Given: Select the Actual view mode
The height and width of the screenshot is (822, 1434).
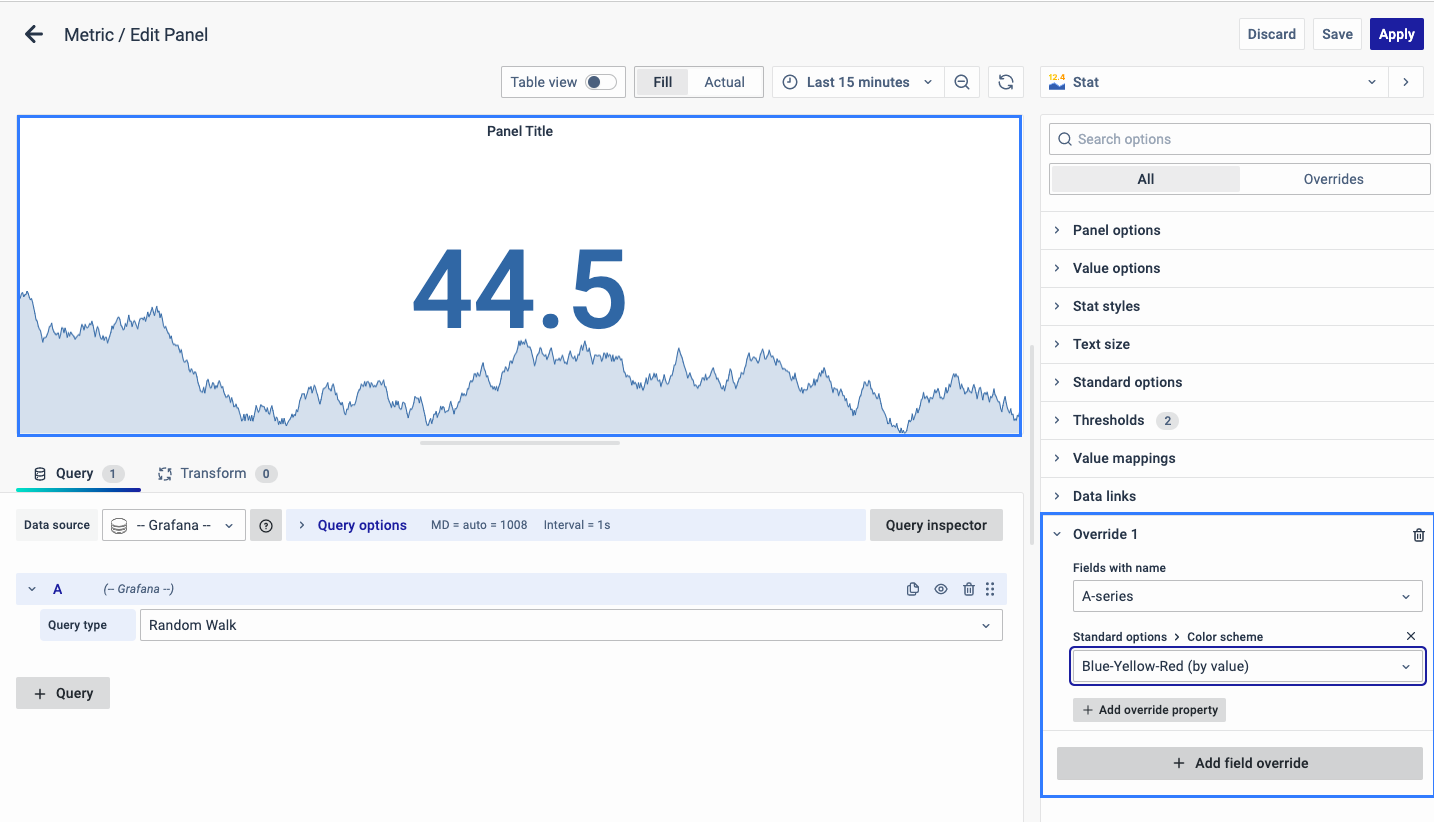Looking at the screenshot, I should (x=724, y=82).
